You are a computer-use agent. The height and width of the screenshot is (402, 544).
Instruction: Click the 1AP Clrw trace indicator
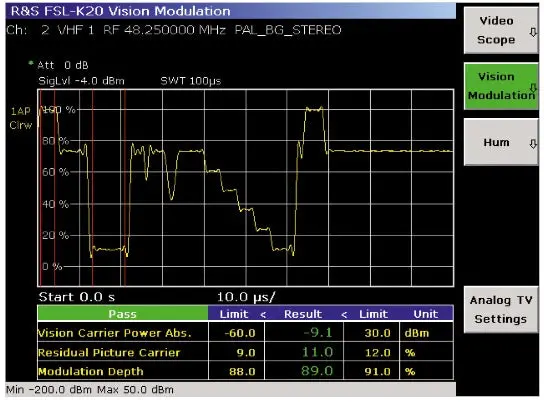[20, 118]
